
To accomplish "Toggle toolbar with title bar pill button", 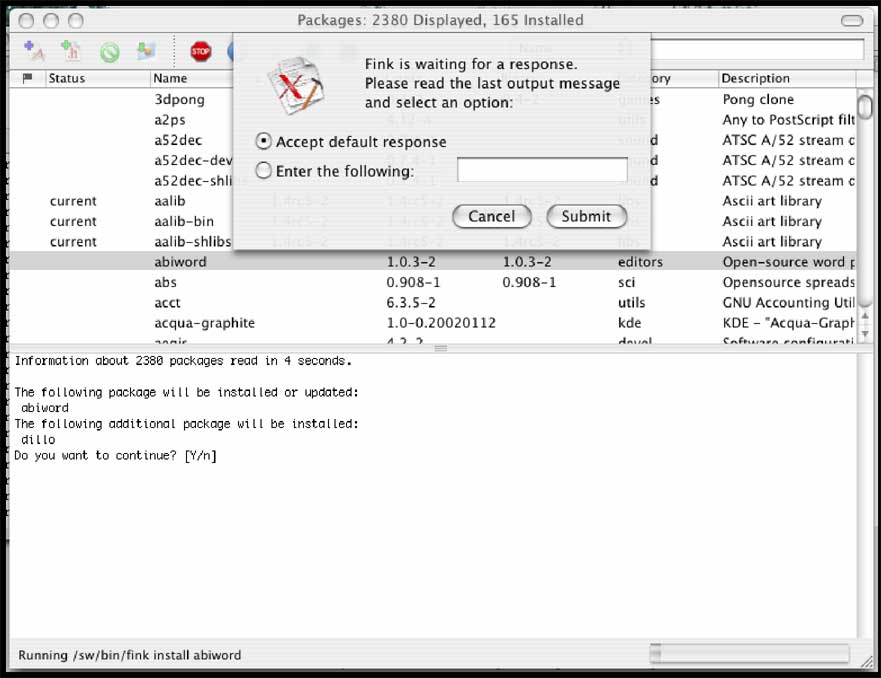I will (x=852, y=20).
